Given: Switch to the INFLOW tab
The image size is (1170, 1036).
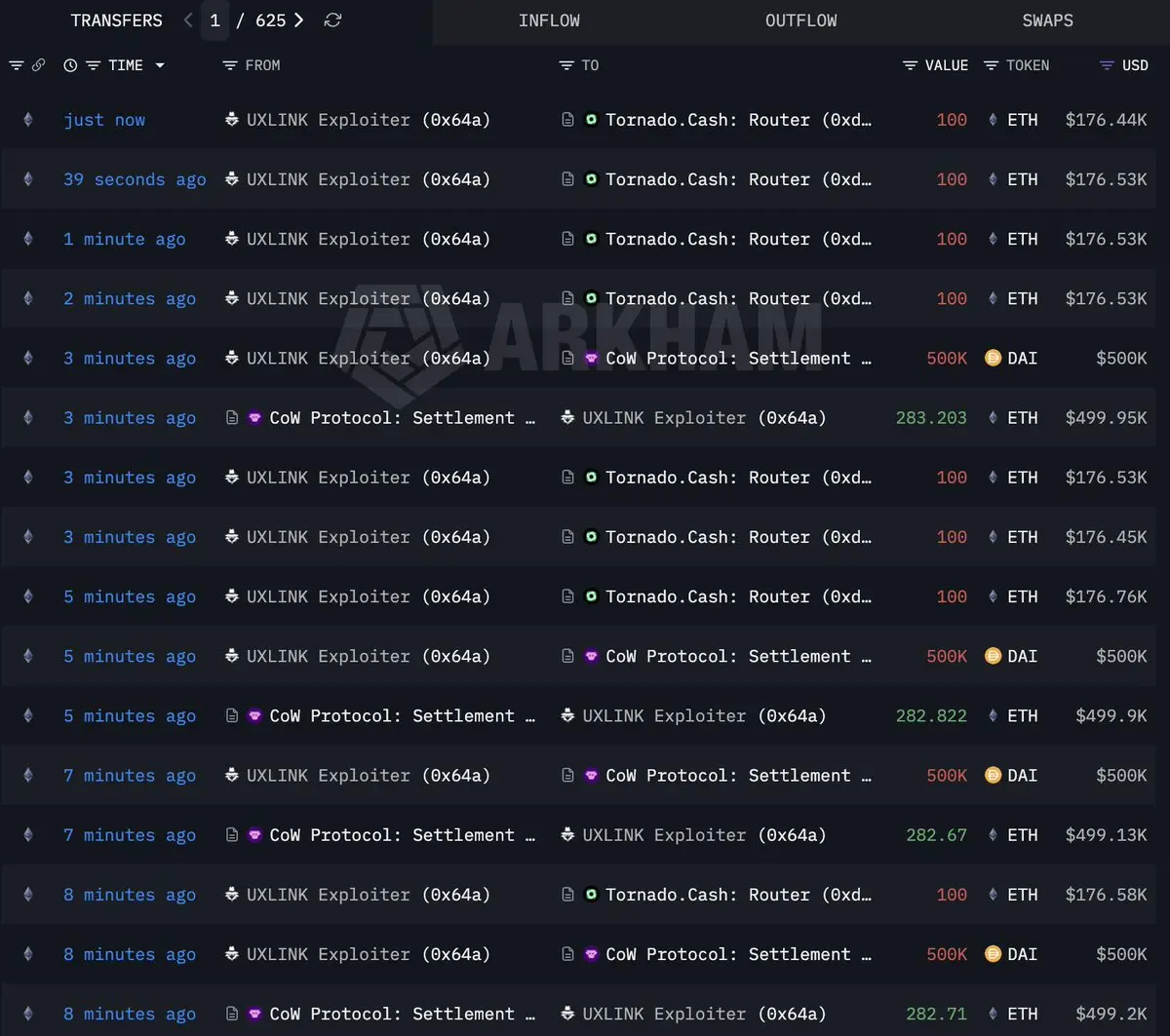Looking at the screenshot, I should click(549, 20).
